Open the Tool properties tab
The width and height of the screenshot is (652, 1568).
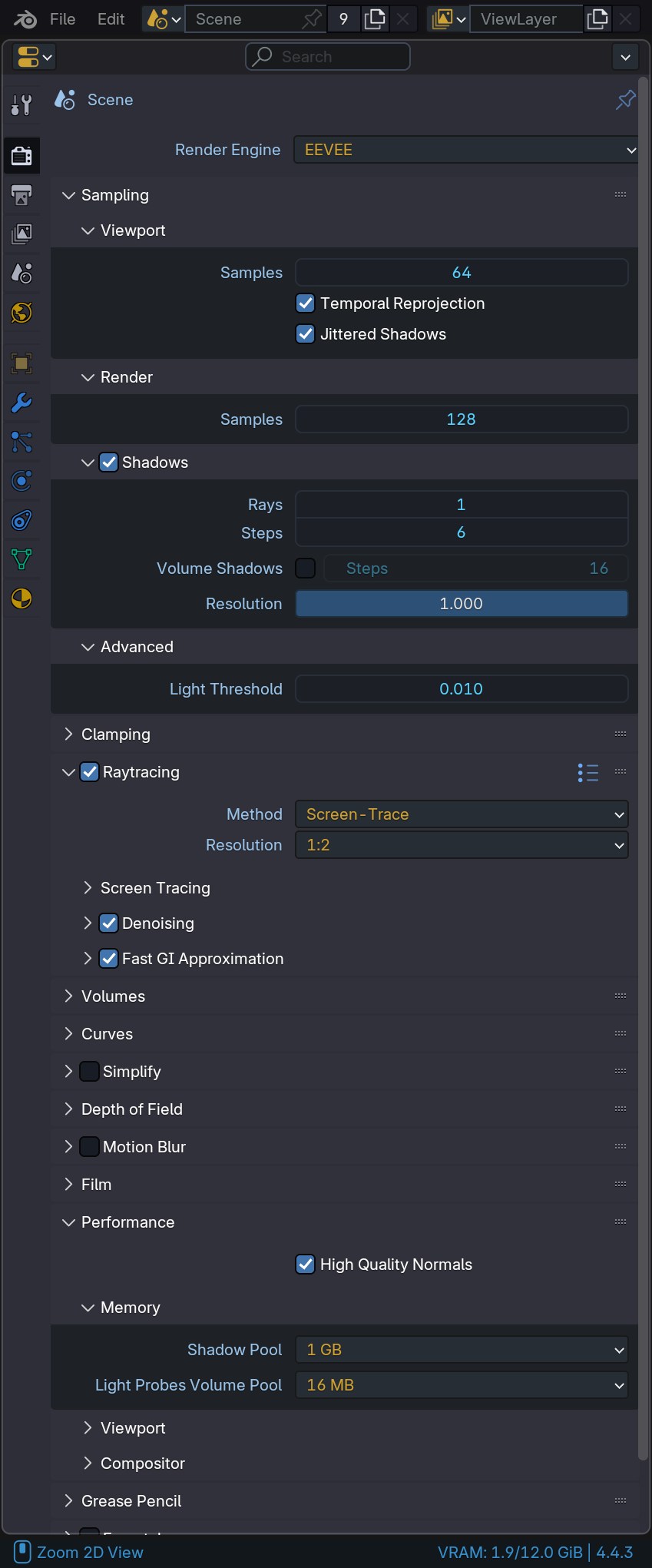[x=22, y=104]
